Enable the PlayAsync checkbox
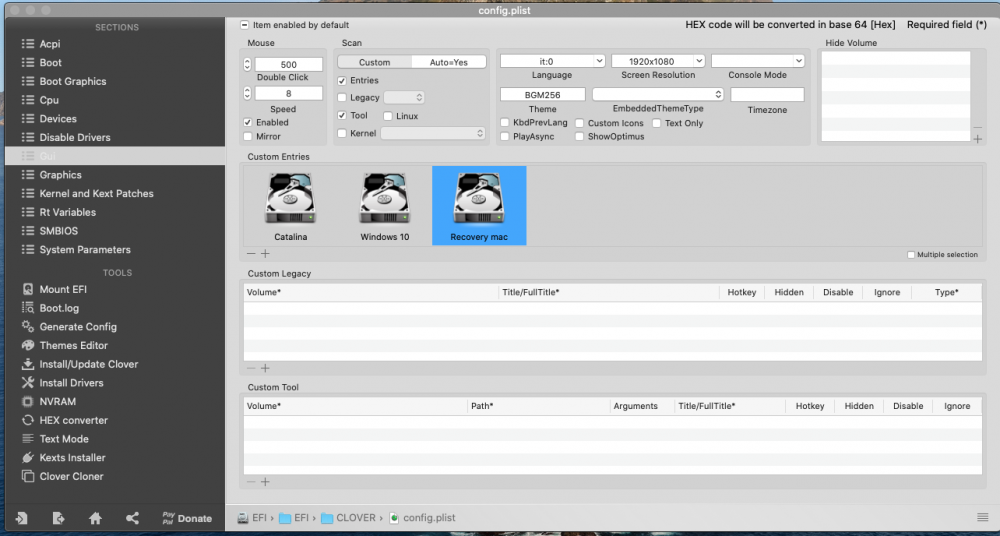The height and width of the screenshot is (536, 1000). (x=505, y=137)
